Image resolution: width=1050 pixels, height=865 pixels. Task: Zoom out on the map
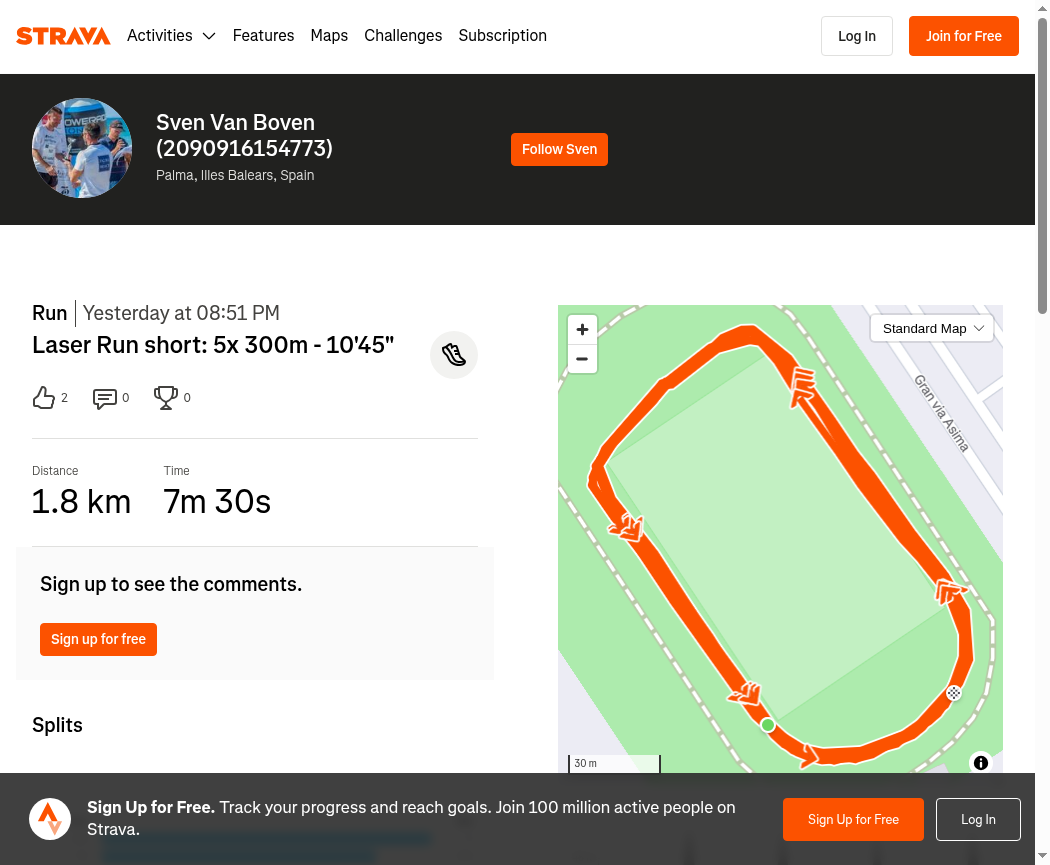(x=582, y=359)
